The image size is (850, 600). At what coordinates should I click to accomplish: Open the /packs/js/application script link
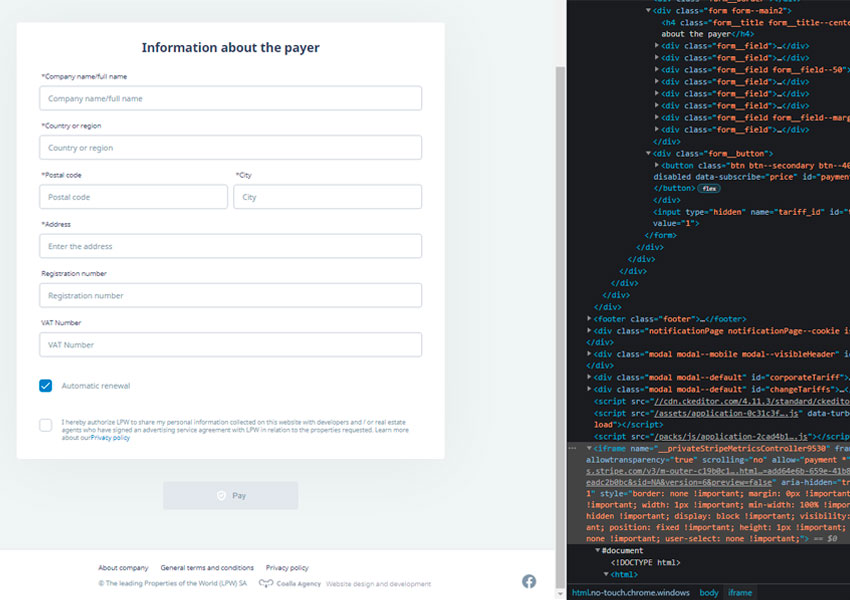pos(730,436)
